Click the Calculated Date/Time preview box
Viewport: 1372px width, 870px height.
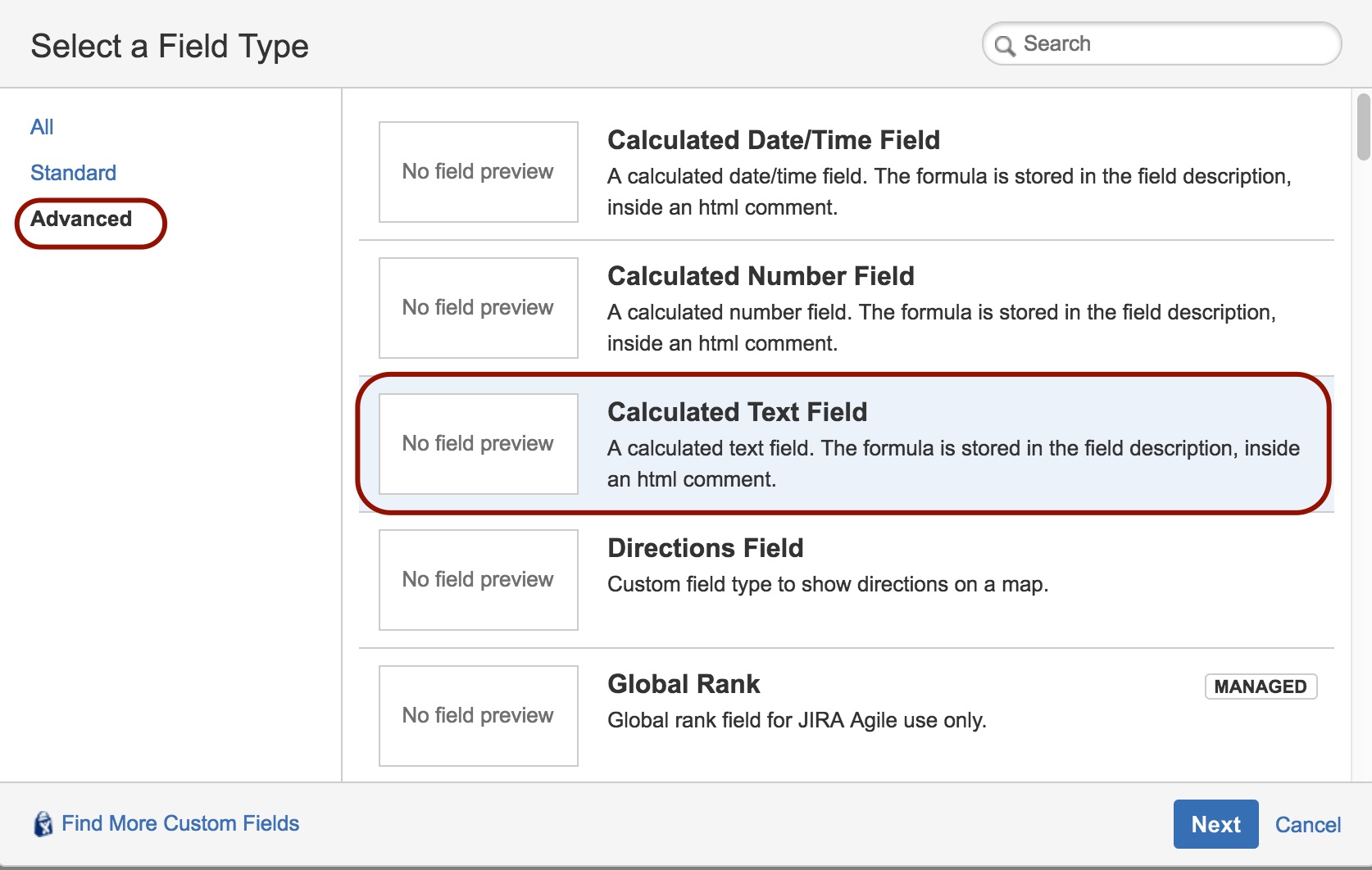tap(478, 172)
